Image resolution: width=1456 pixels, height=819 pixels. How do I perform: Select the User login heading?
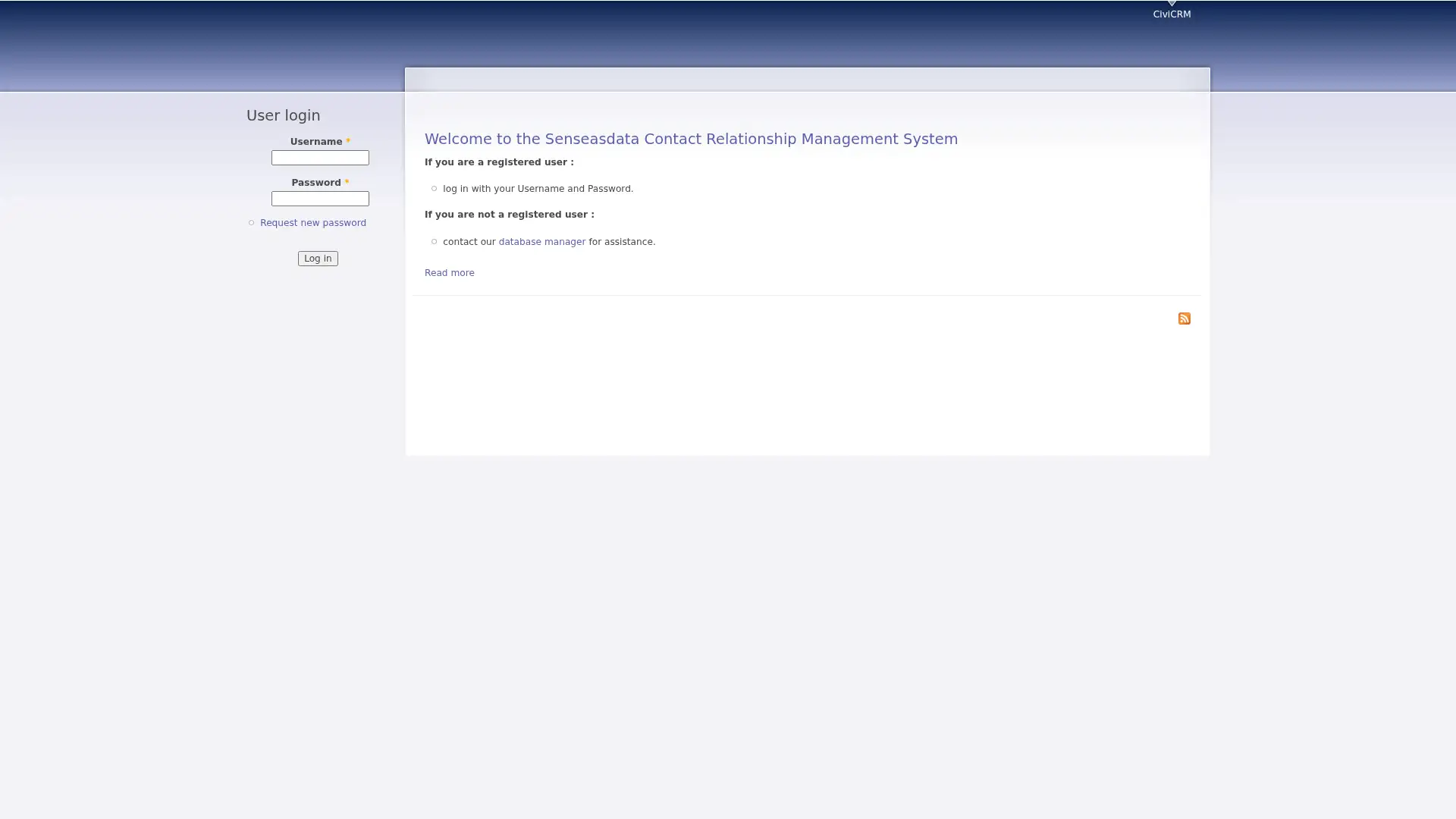click(x=283, y=115)
